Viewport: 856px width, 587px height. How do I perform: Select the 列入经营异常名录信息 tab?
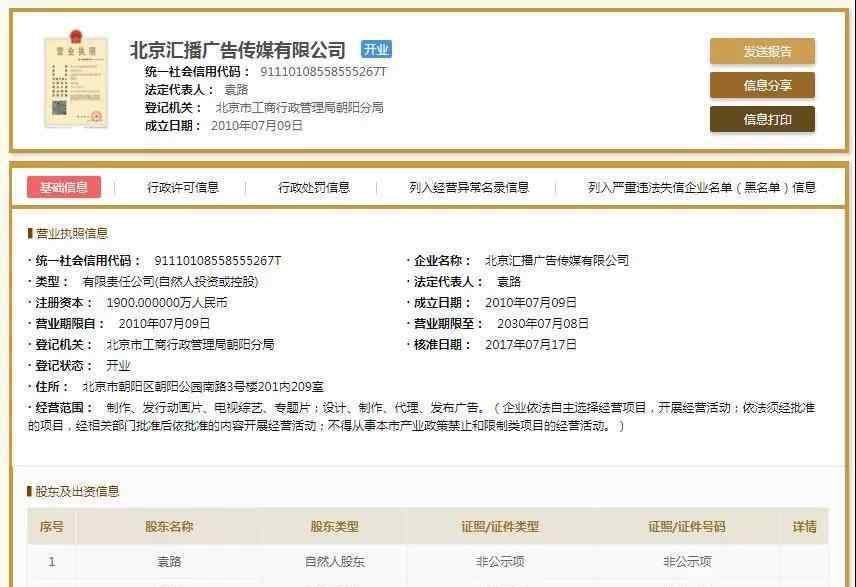(469, 187)
